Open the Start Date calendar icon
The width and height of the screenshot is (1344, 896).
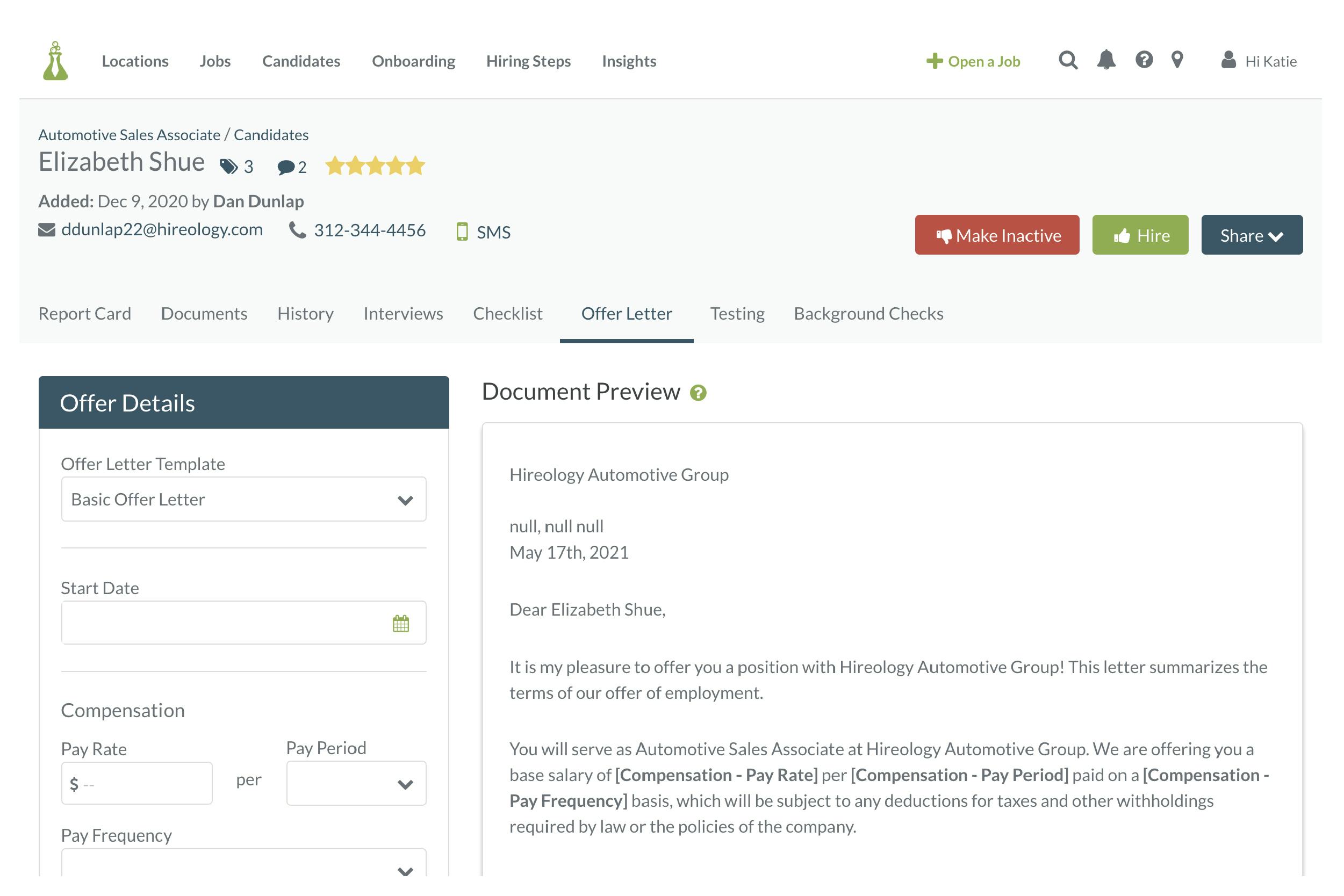point(401,624)
